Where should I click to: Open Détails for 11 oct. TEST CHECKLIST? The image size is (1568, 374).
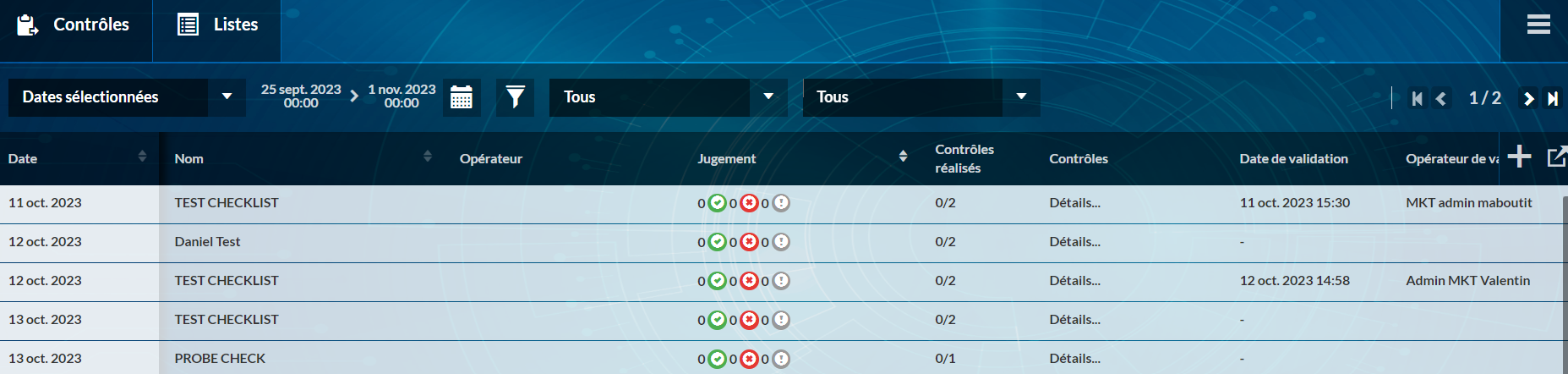click(1074, 203)
